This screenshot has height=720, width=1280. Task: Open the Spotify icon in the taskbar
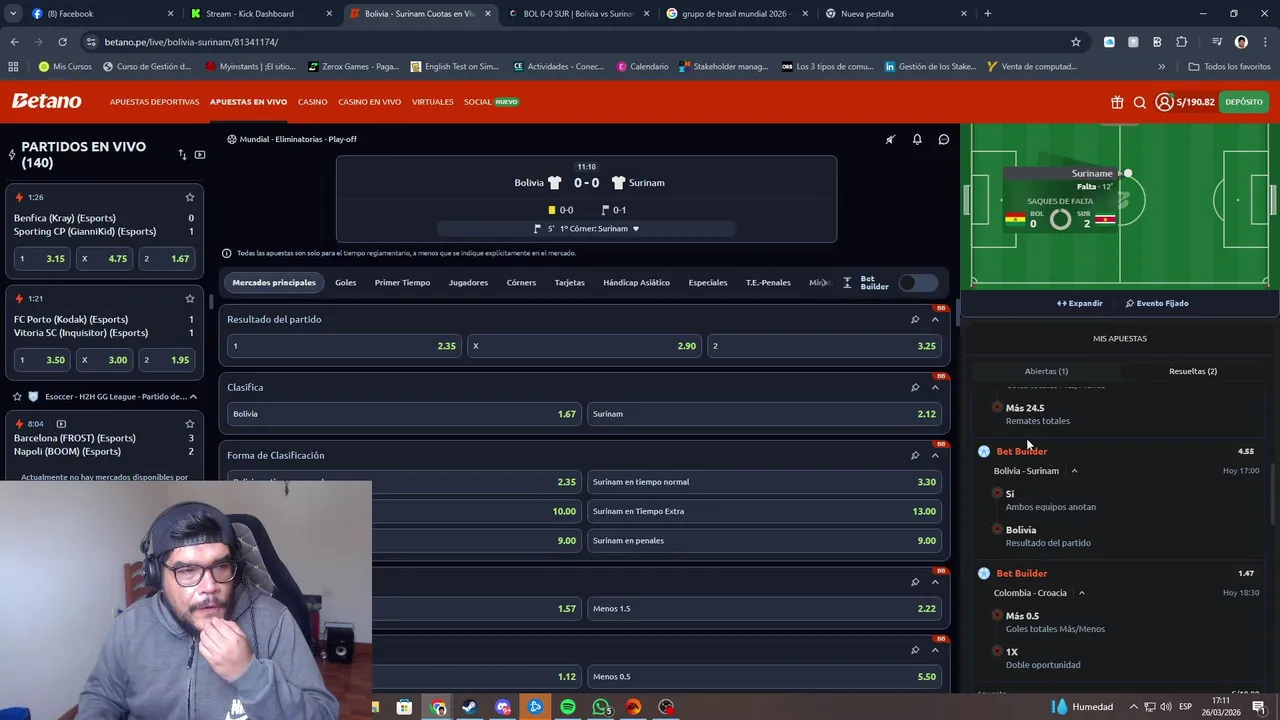[568, 707]
